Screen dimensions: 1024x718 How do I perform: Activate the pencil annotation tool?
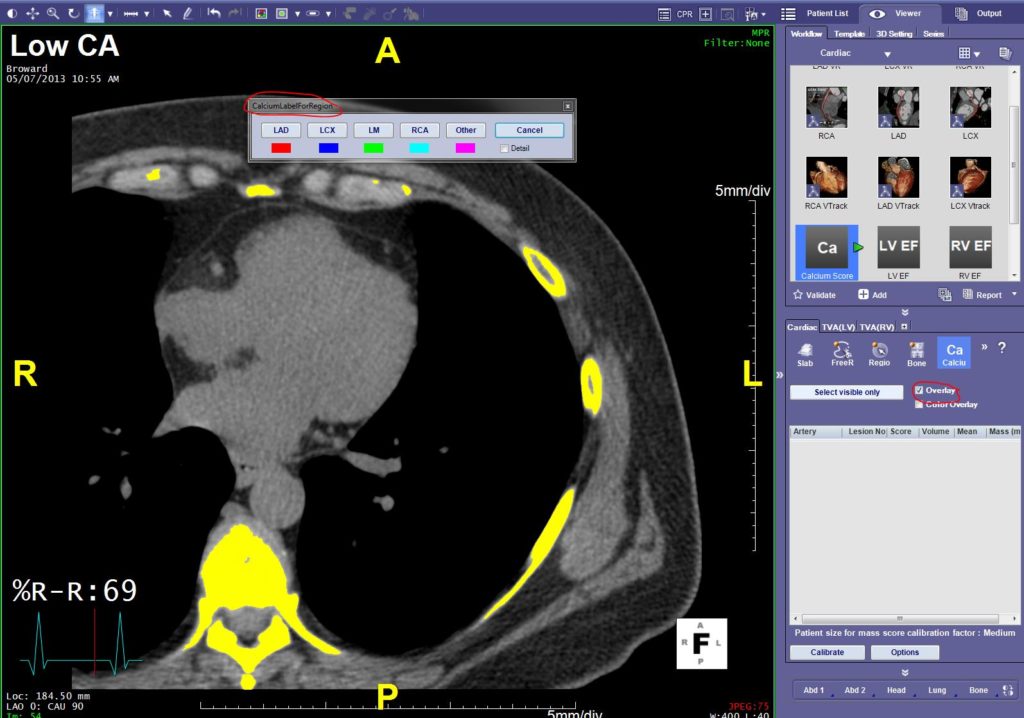click(188, 13)
